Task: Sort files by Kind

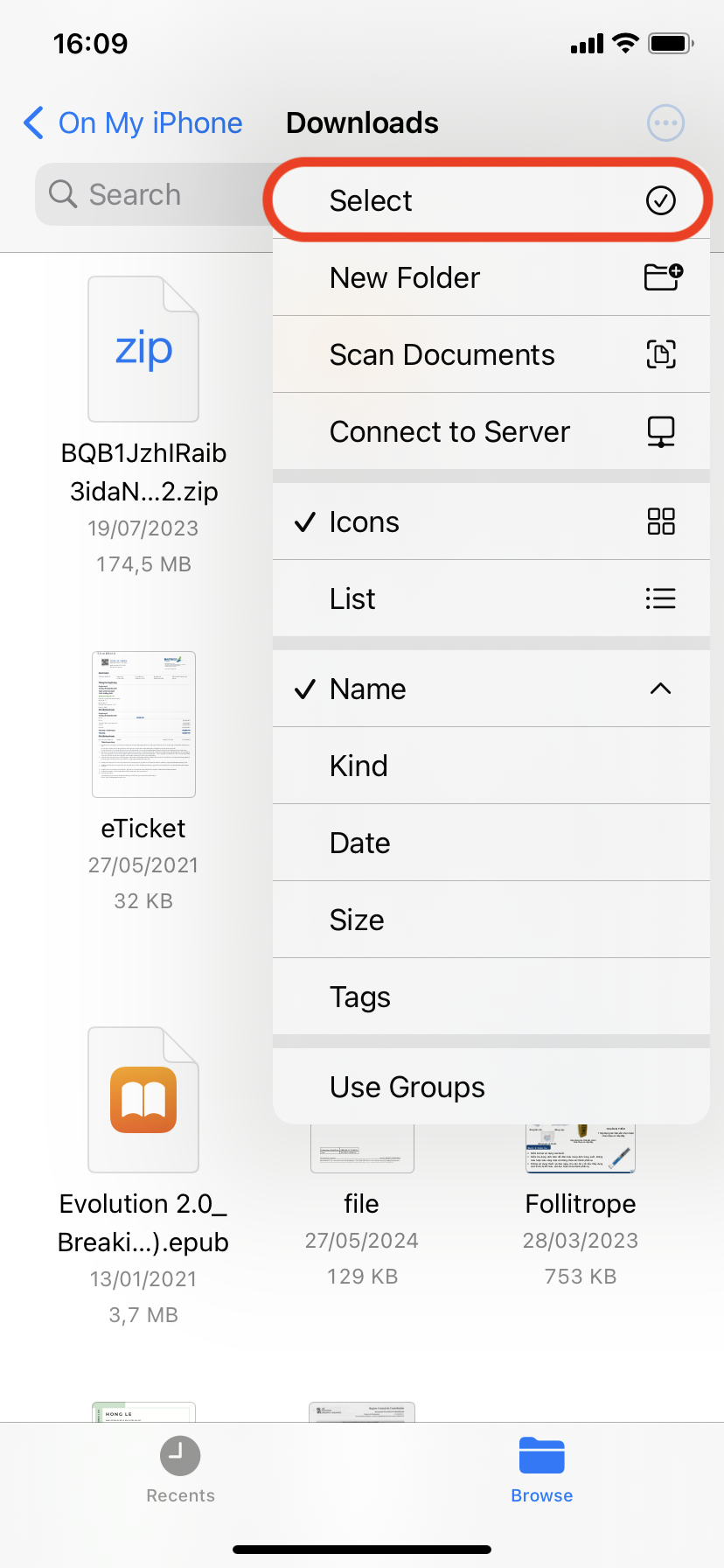Action: pos(491,766)
